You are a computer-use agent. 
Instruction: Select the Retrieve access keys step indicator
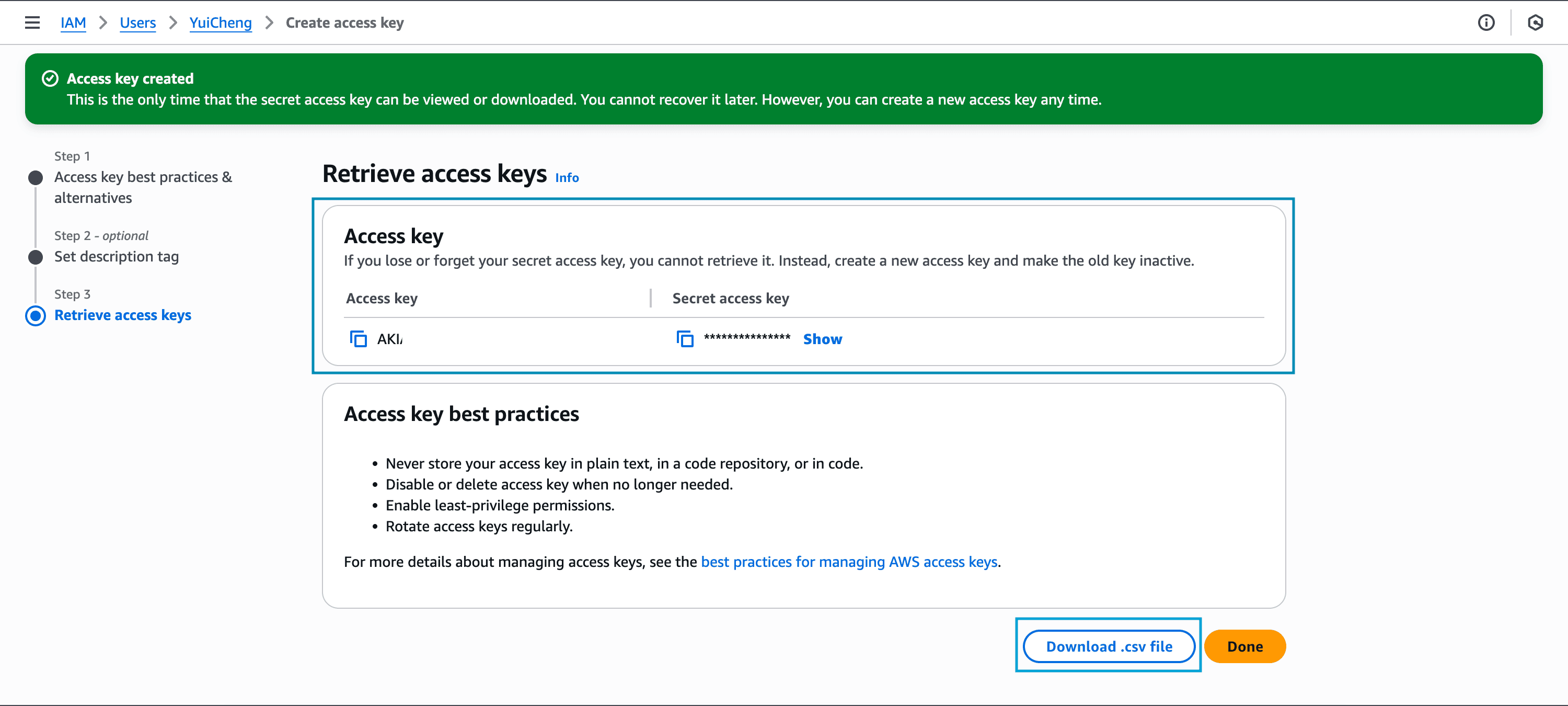click(x=36, y=315)
